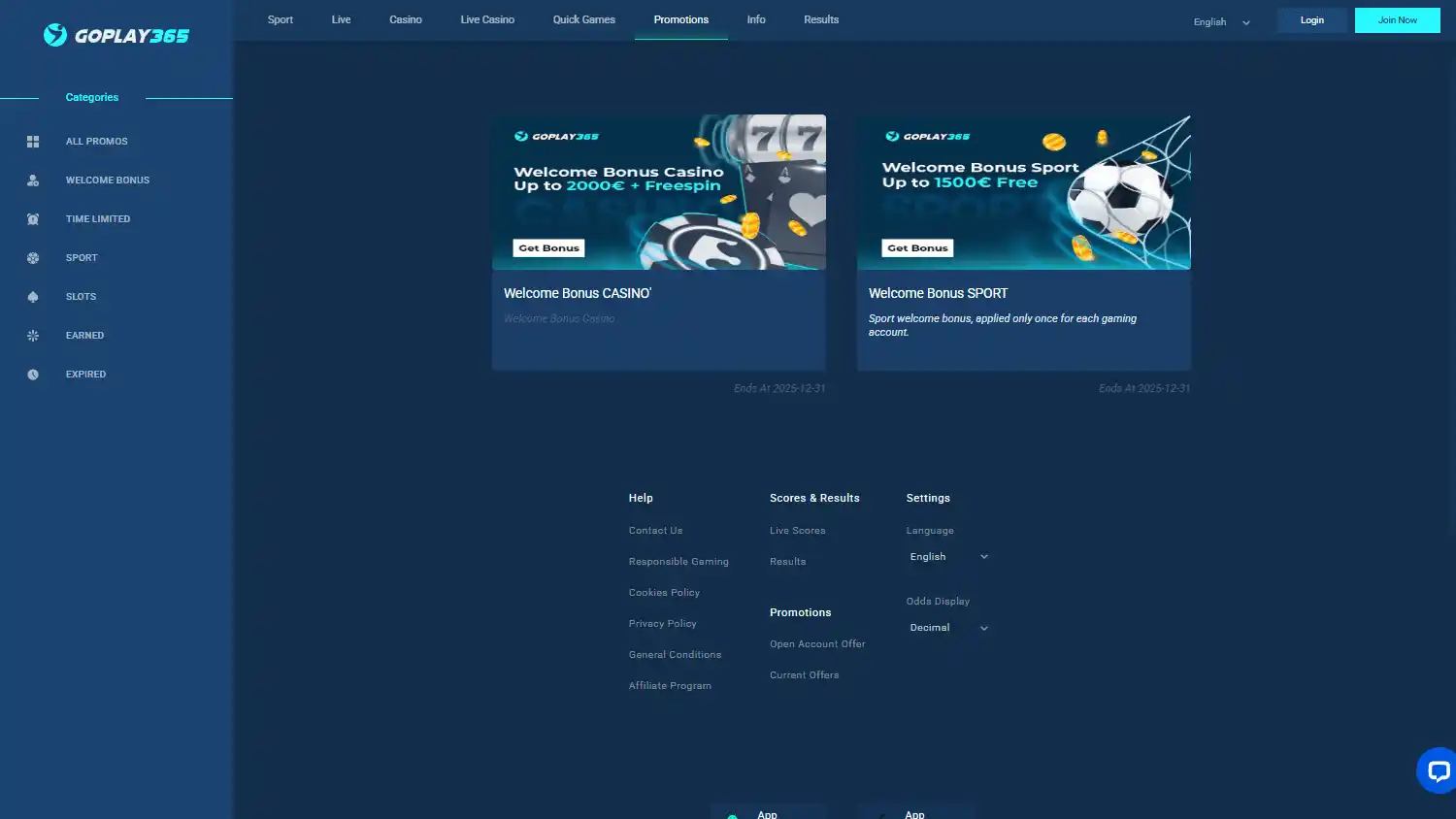This screenshot has width=1456, height=819.
Task: Click the Slots spade icon
Action: (33, 297)
